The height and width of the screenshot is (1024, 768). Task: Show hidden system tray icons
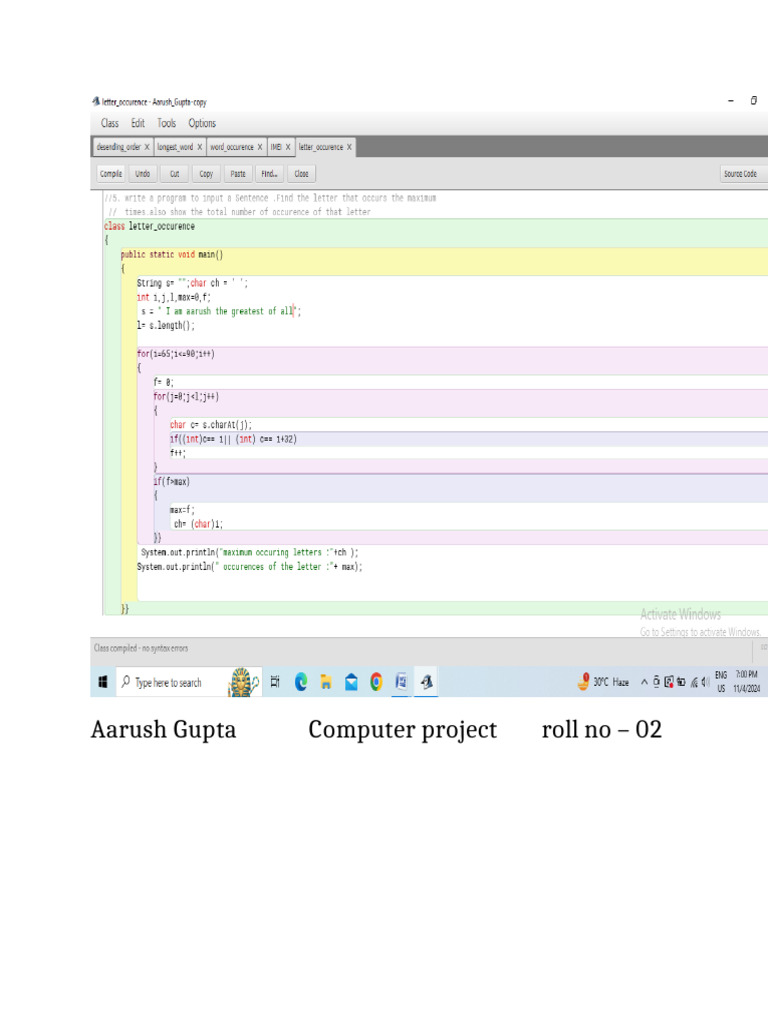tap(644, 682)
